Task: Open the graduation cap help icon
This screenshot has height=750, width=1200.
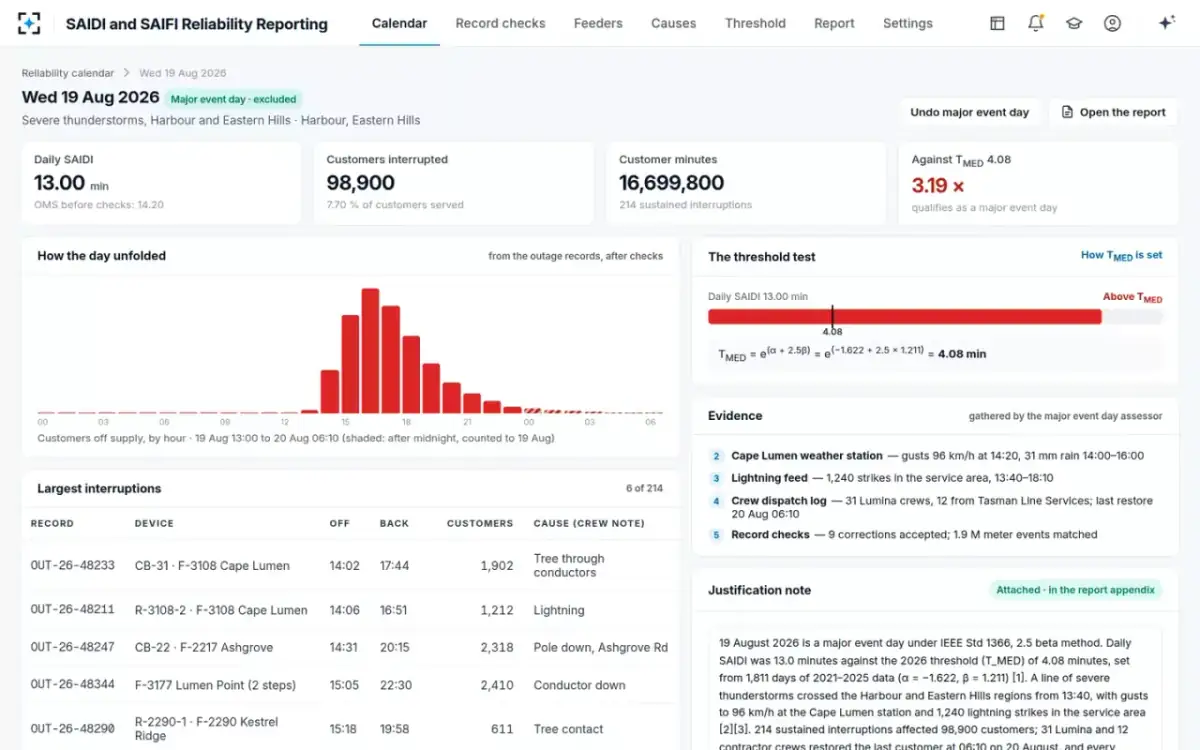Action: [1074, 23]
